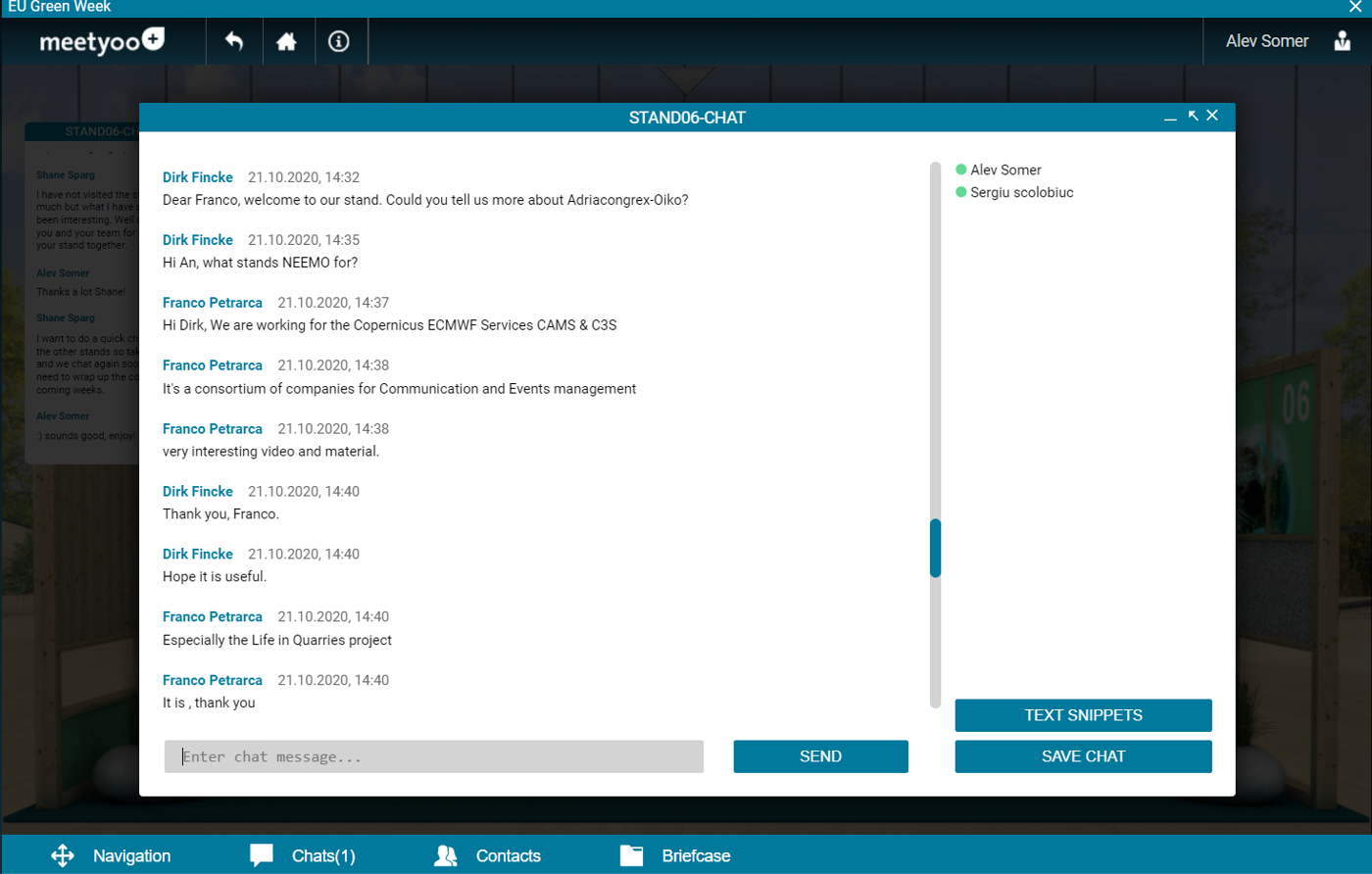1372x874 pixels.
Task: Select participant Sergiu scolobiuc
Action: point(1022,192)
